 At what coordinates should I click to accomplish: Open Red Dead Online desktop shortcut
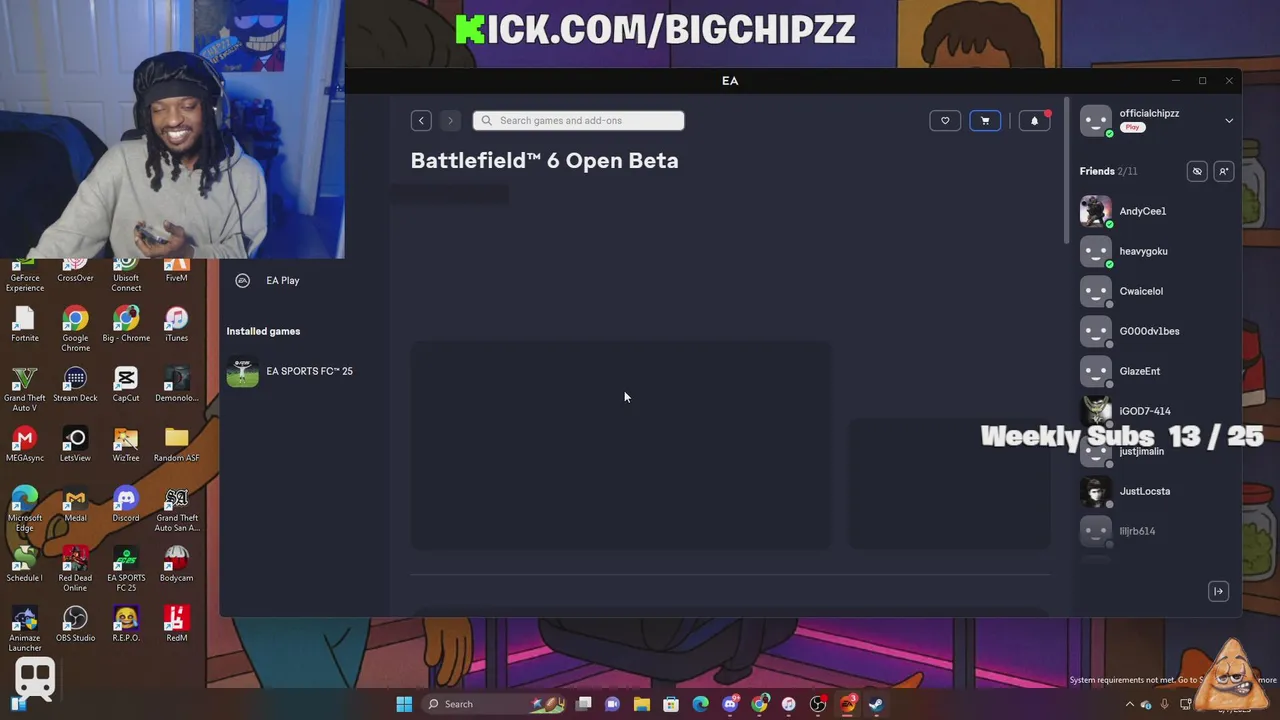(x=75, y=568)
